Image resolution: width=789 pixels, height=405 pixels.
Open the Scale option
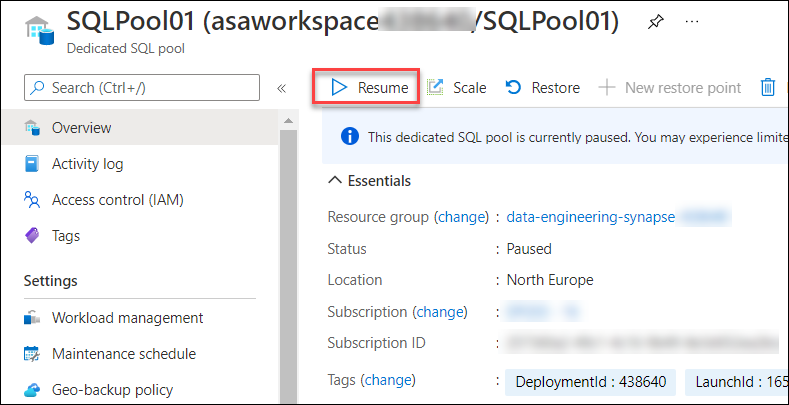click(457, 88)
